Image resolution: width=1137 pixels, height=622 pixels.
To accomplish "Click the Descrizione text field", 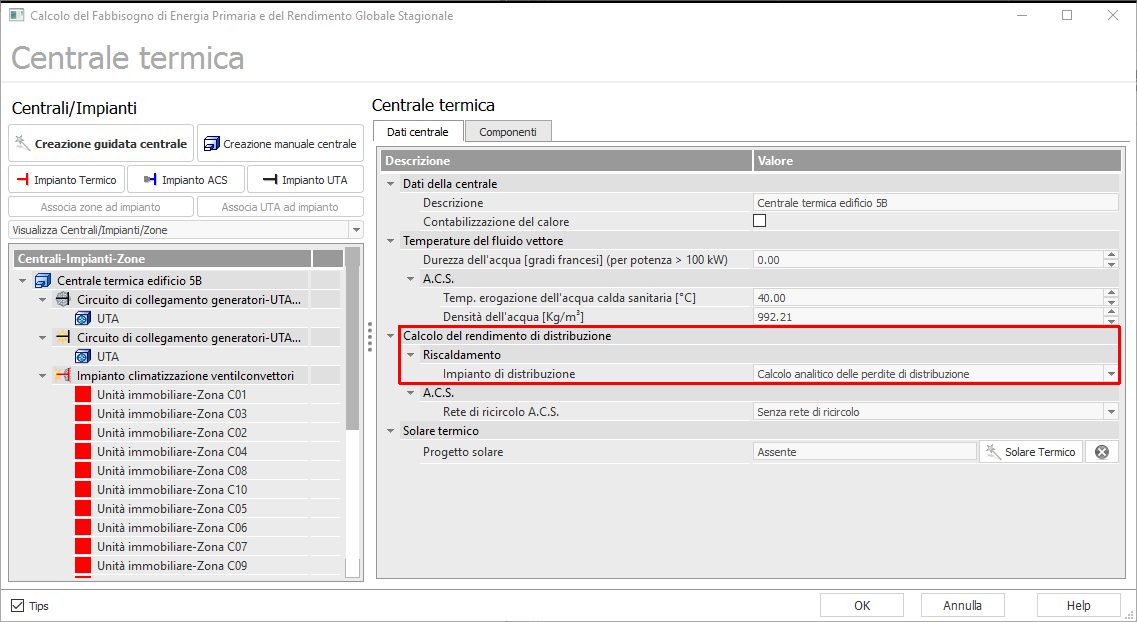I will tap(935, 203).
